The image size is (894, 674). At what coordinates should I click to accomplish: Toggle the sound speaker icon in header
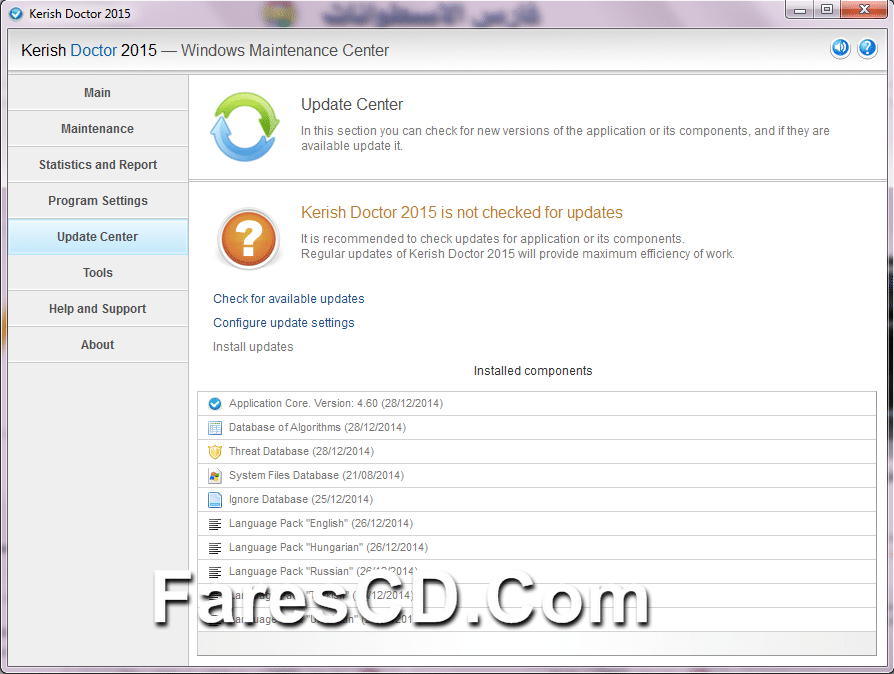coord(840,48)
